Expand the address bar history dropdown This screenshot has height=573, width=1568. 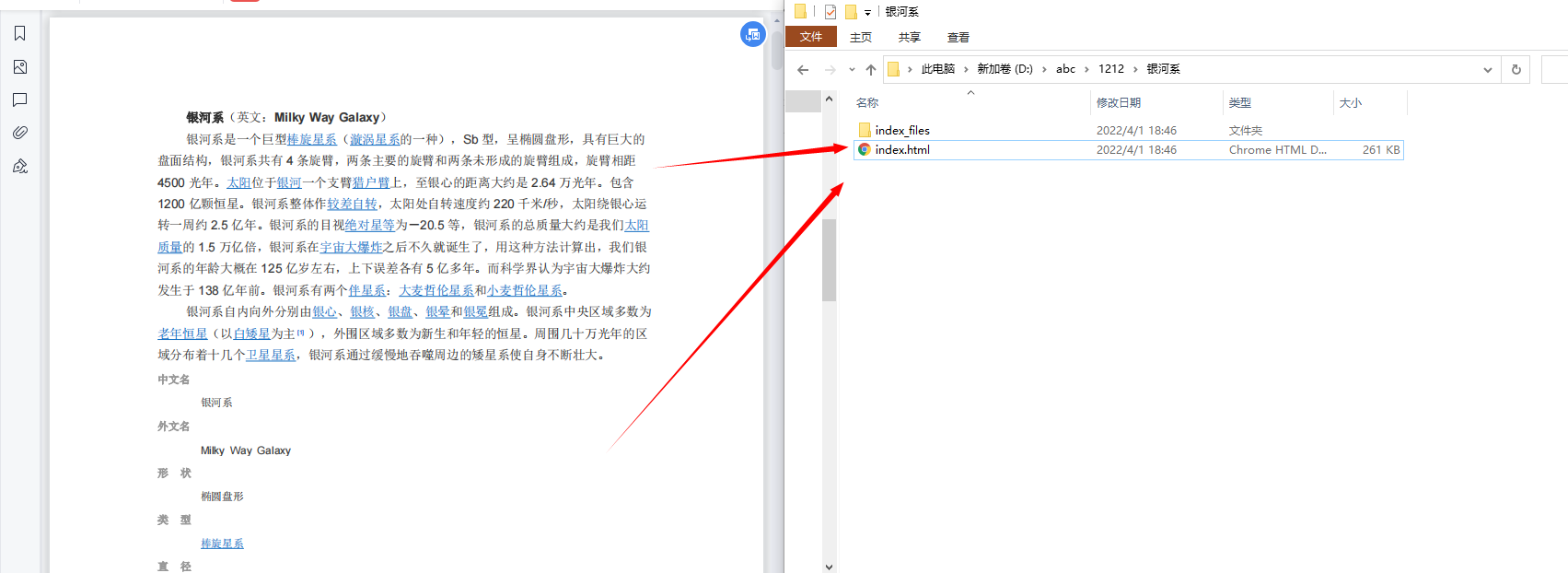pos(1488,69)
